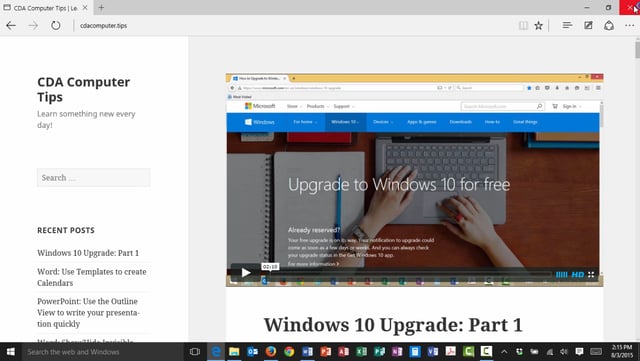The image size is (640, 361).
Task: Open the Share icon in Edge toolbar
Action: [x=609, y=25]
